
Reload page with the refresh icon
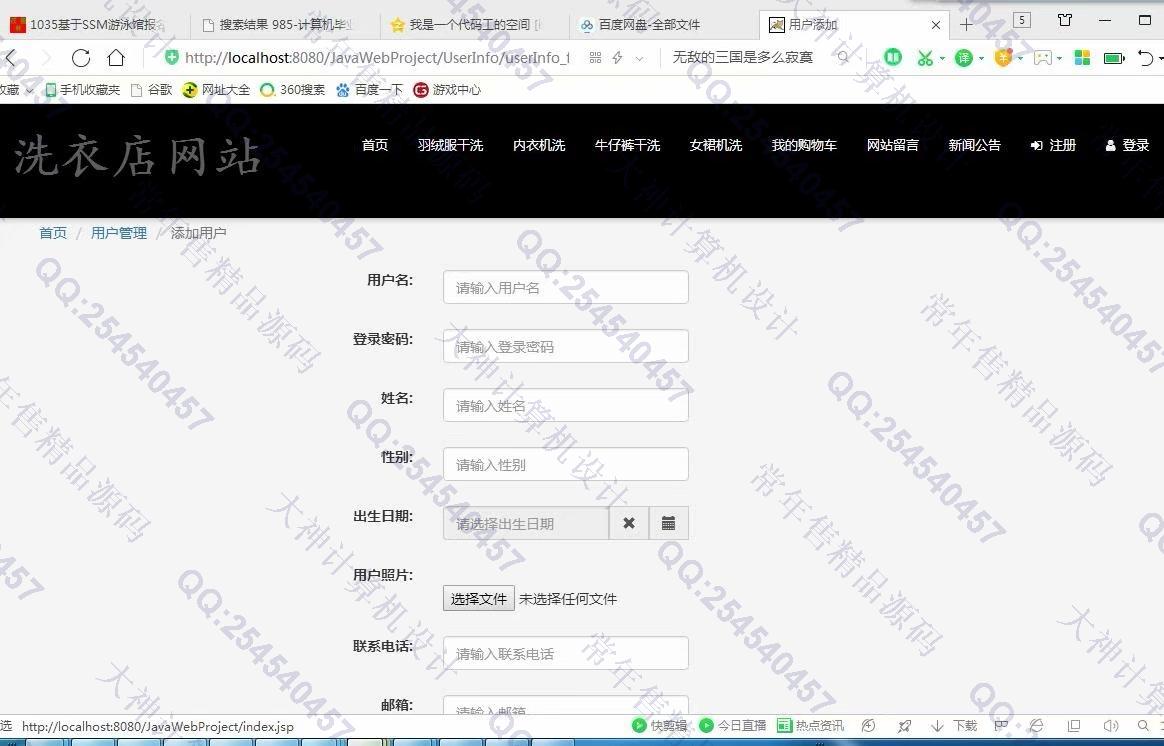click(81, 58)
